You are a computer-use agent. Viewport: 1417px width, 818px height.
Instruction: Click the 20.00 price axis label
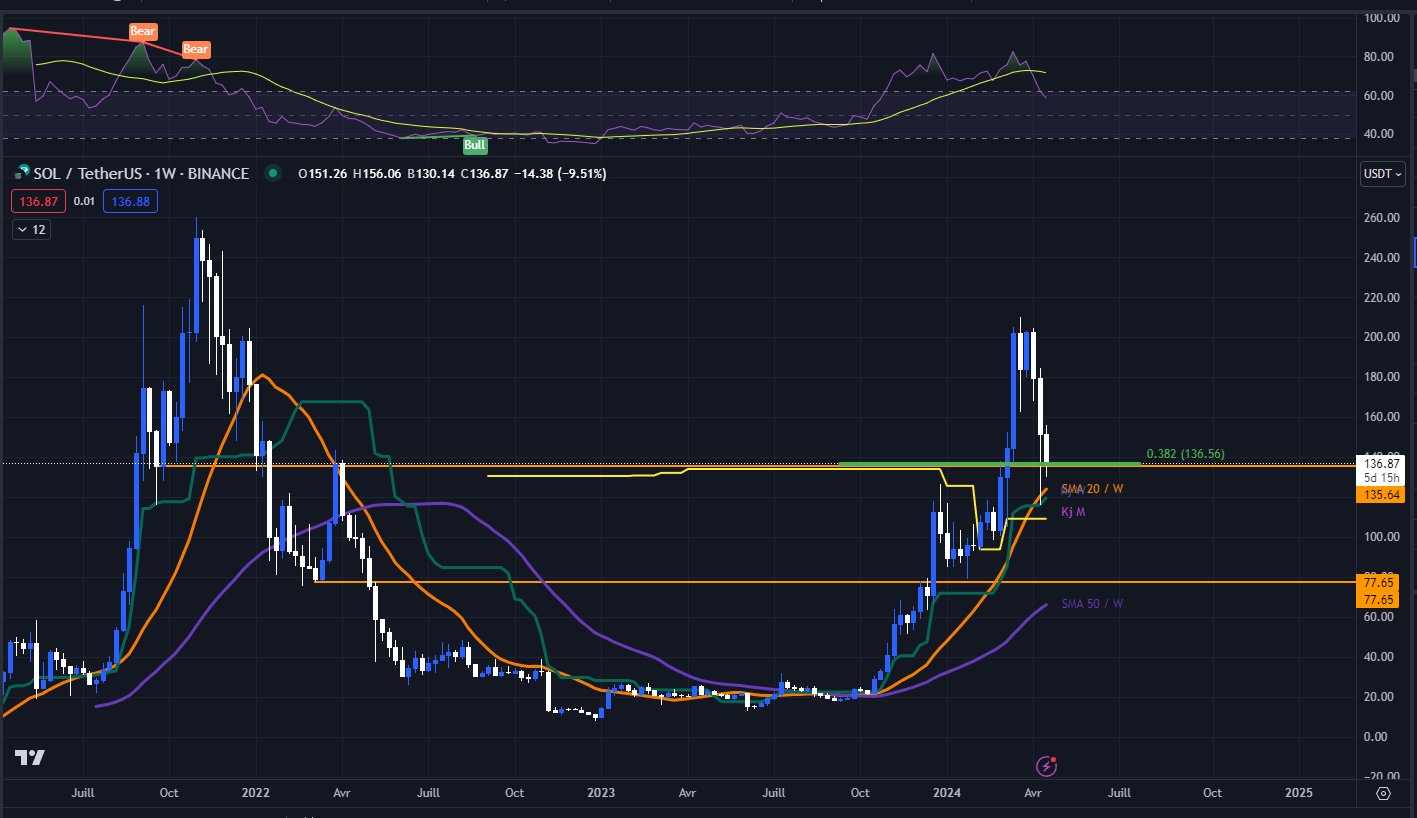point(1380,697)
